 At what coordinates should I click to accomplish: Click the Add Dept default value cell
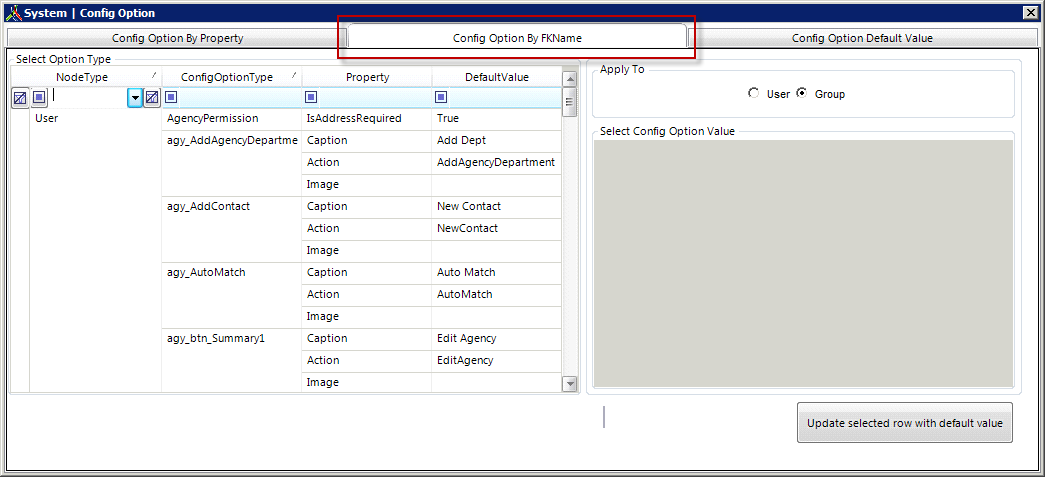pyautogui.click(x=497, y=141)
